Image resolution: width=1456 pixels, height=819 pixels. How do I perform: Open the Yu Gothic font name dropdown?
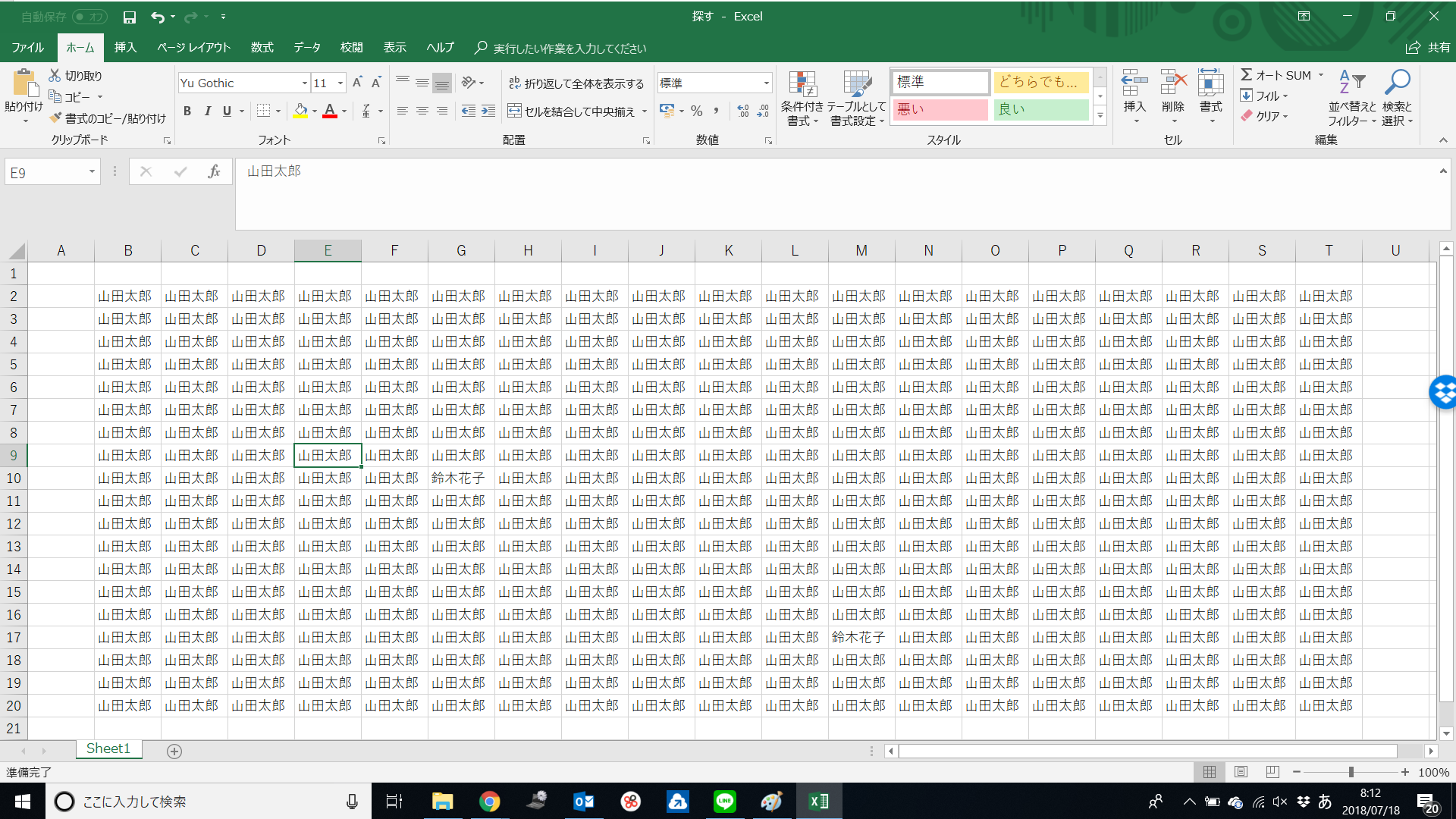[304, 83]
